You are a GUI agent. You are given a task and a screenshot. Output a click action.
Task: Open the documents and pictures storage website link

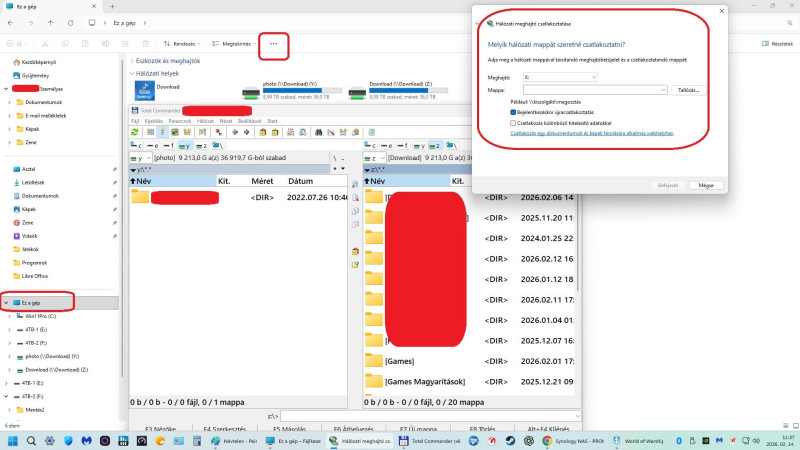tap(592, 133)
